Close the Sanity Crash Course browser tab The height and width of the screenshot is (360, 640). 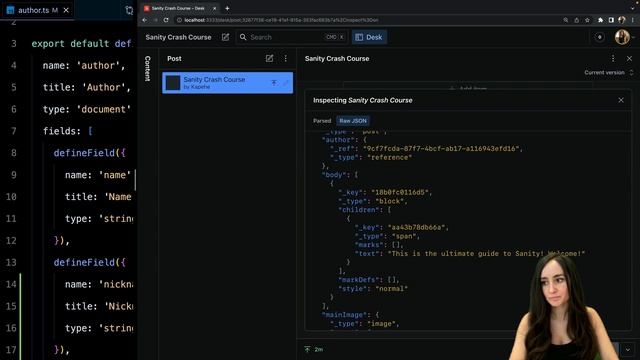214,8
